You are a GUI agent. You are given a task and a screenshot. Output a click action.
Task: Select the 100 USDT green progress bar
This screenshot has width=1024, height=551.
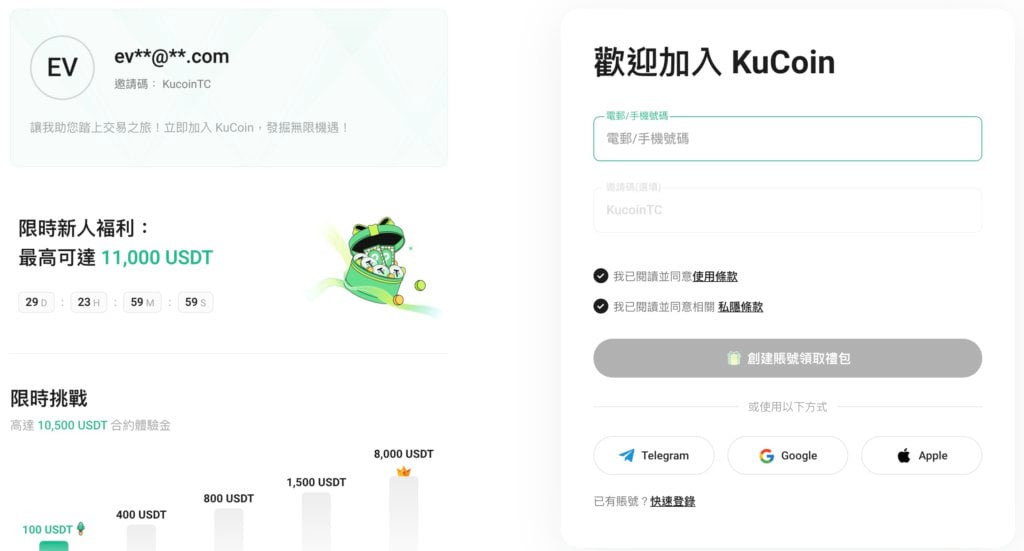click(54, 546)
